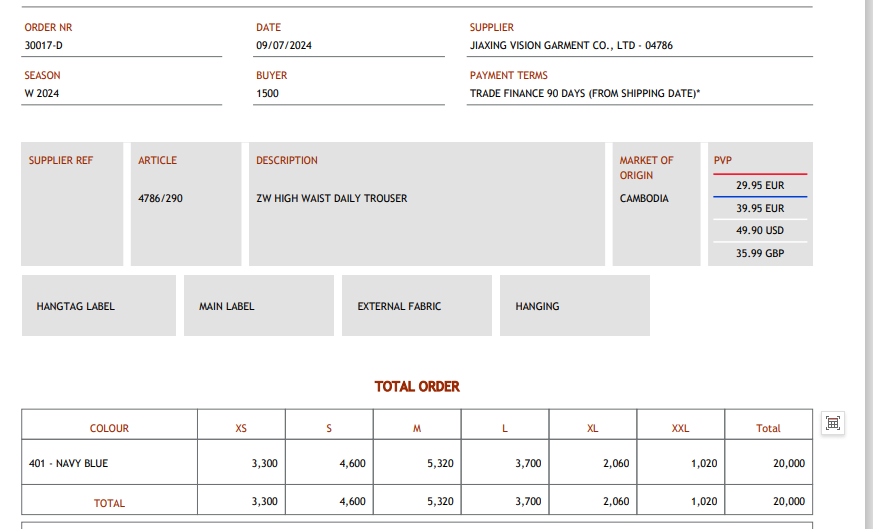Click the table capture icon beside Total column

coord(832,423)
